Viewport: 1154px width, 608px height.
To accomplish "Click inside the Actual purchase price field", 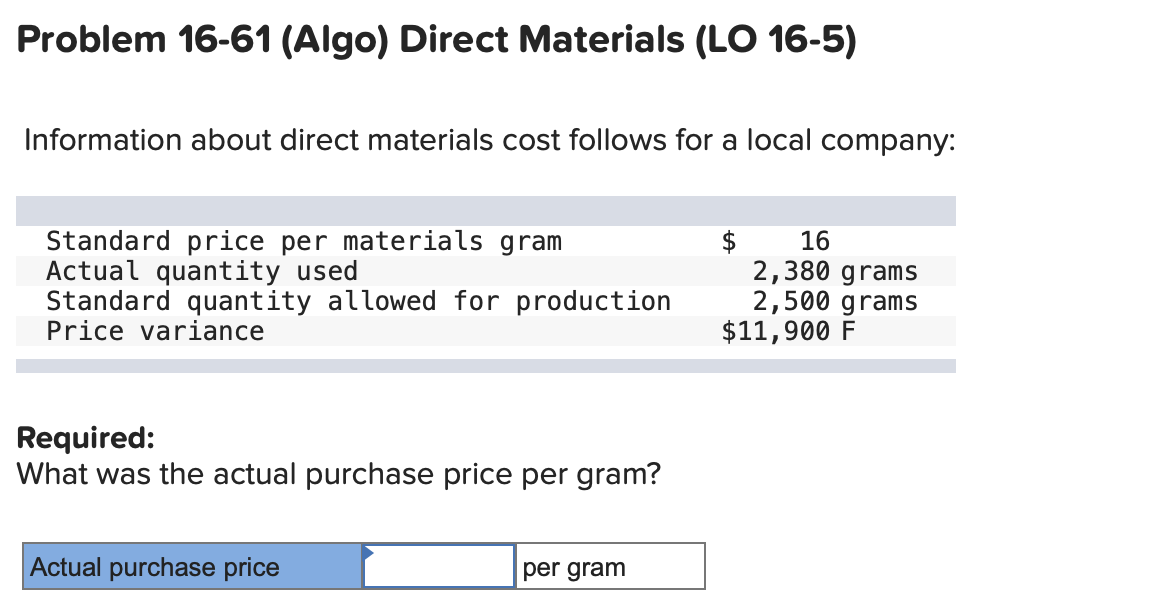I will [440, 565].
